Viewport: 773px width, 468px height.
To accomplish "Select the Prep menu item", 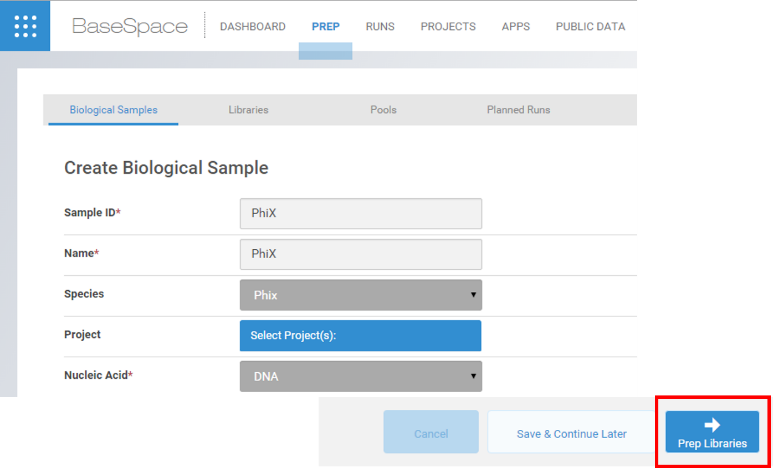I will (x=325, y=27).
